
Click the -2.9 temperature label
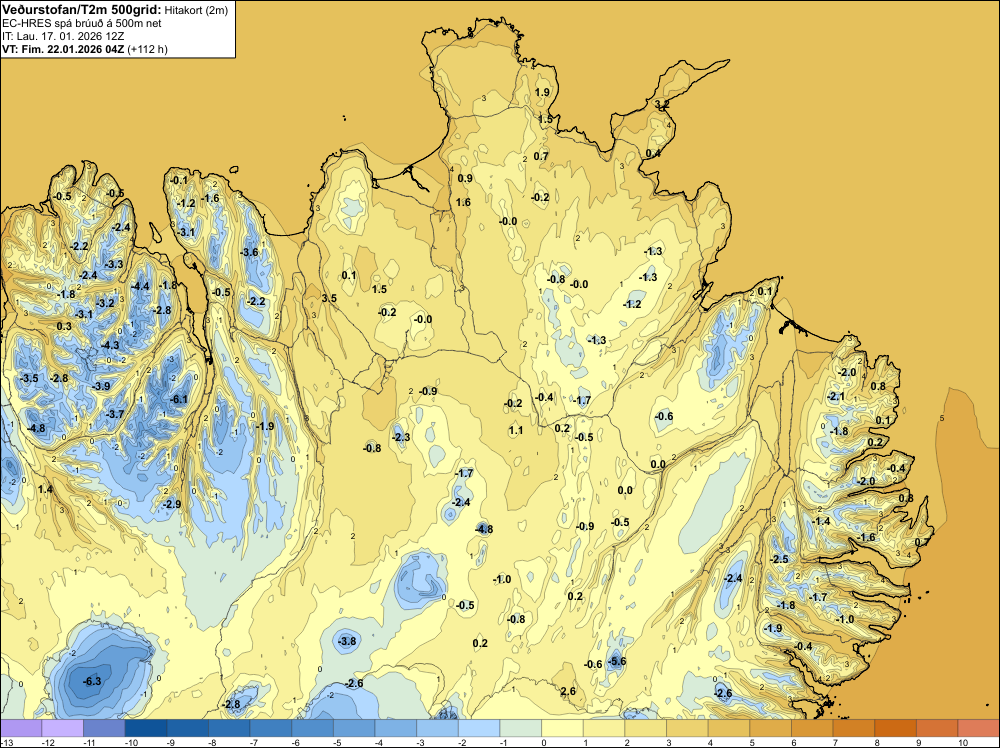[172, 504]
